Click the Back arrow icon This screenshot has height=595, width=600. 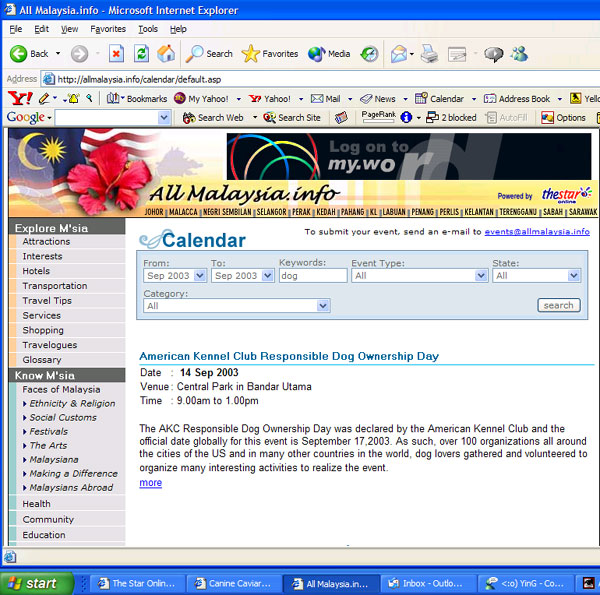tap(18, 54)
